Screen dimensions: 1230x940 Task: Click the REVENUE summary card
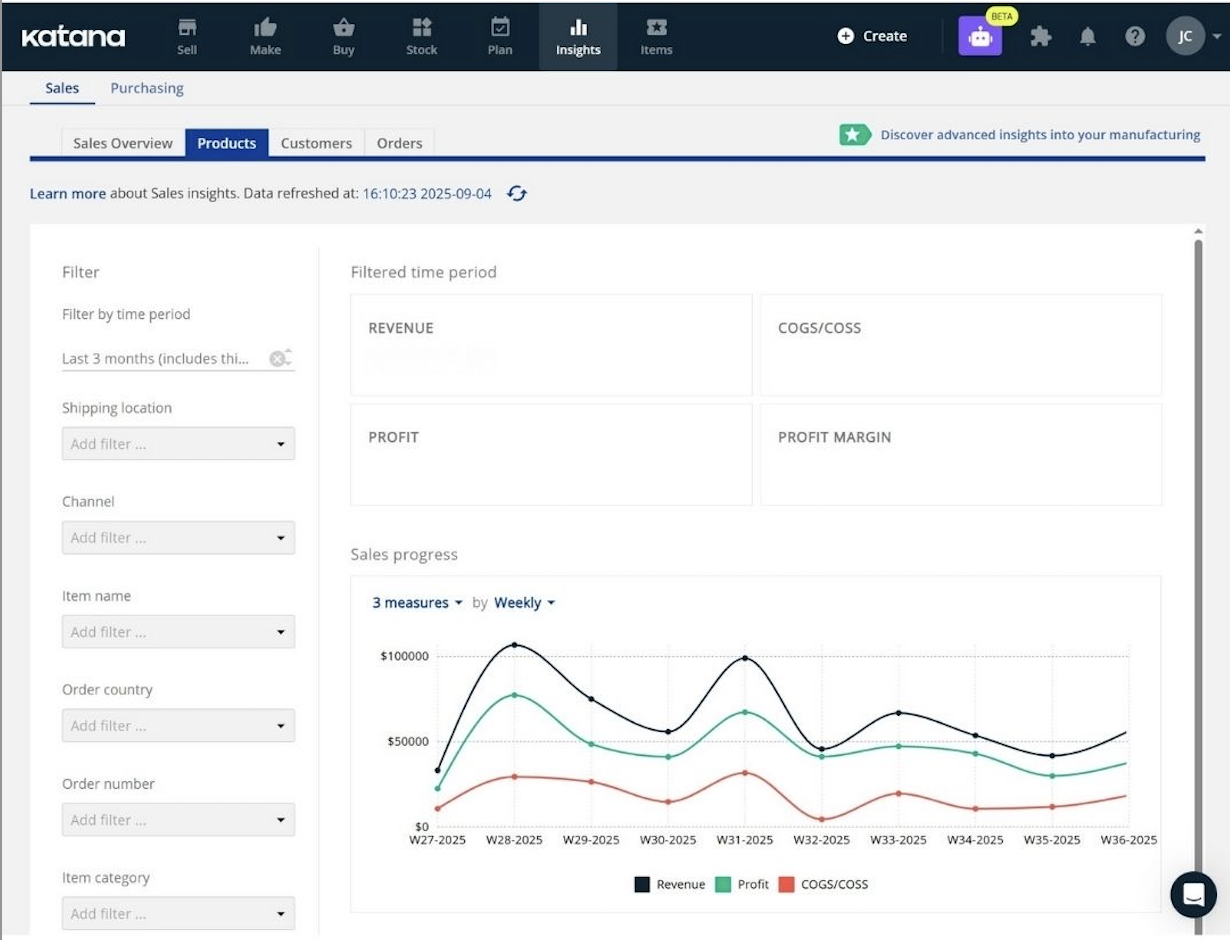click(x=551, y=345)
